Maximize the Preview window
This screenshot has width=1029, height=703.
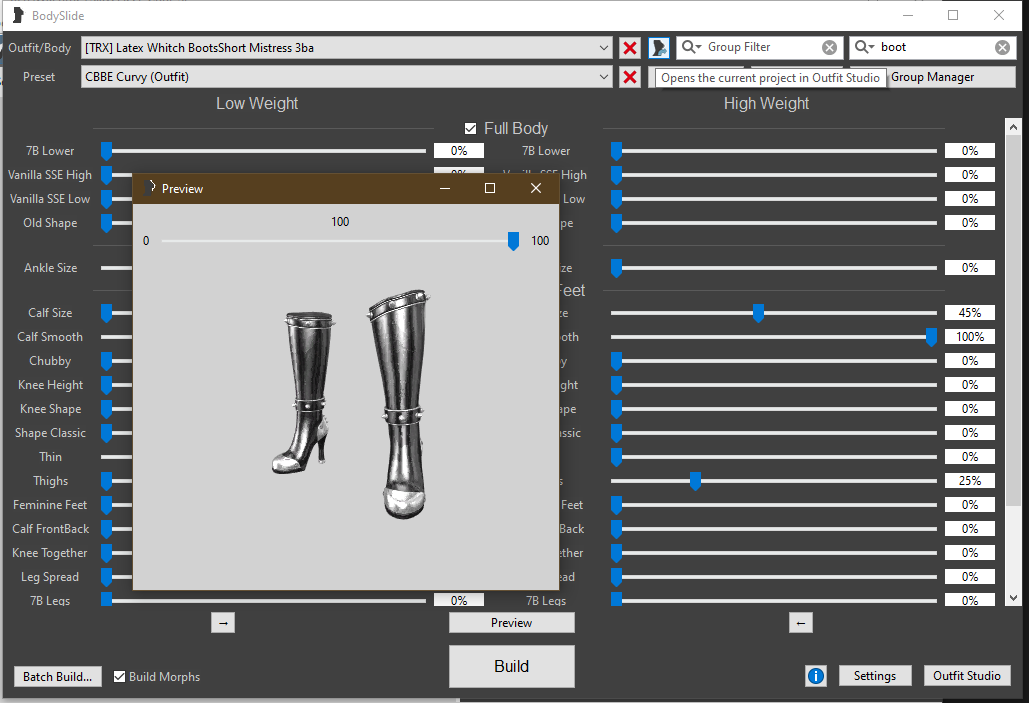pyautogui.click(x=490, y=188)
